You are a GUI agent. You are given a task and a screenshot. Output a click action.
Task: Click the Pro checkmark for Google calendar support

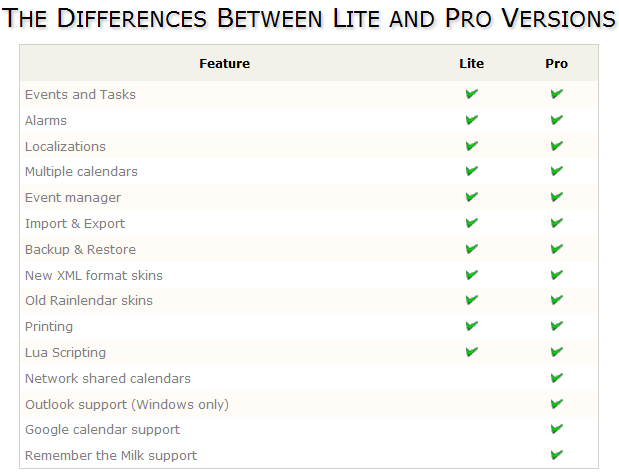point(557,429)
